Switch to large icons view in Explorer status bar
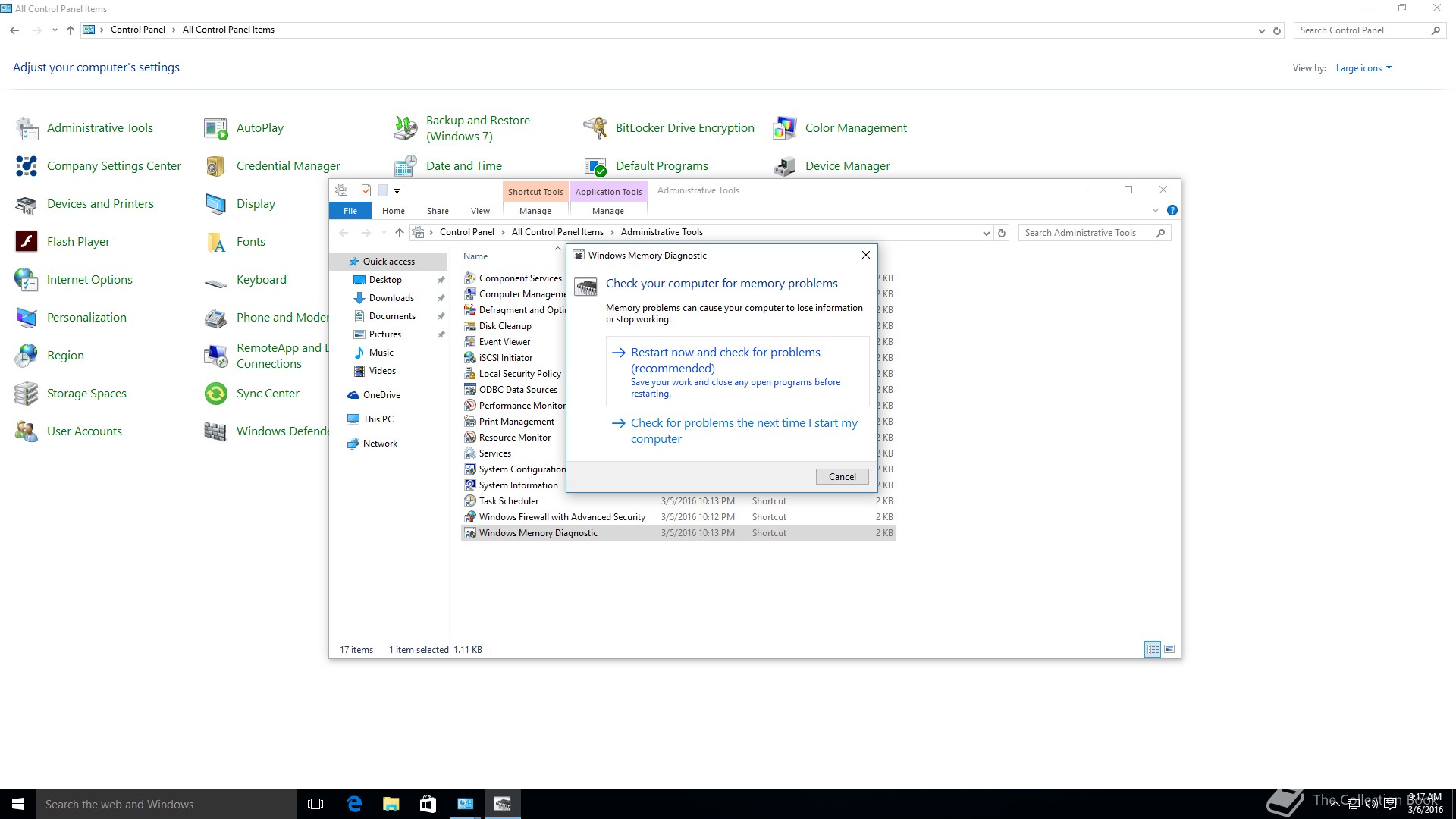The image size is (1456, 819). click(1169, 649)
